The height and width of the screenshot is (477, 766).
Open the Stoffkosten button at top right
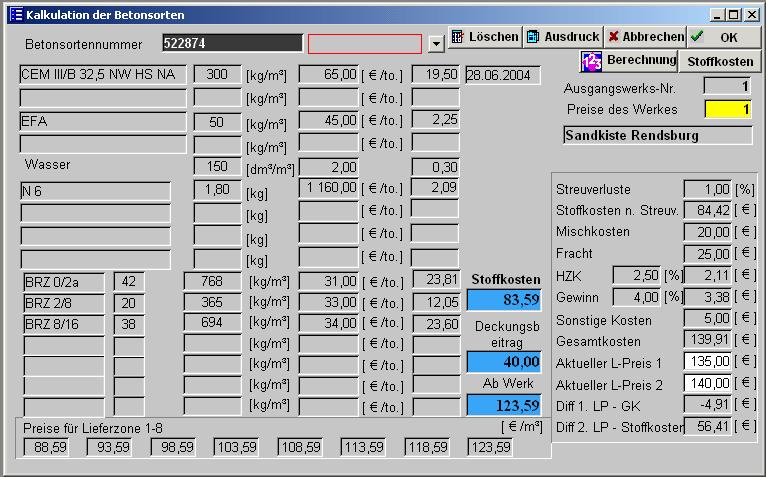(721, 62)
